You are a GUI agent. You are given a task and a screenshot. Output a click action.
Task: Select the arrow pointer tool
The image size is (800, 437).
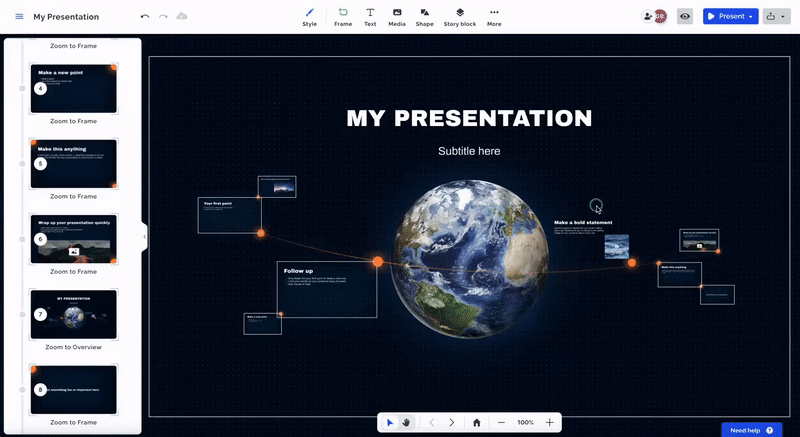390,422
